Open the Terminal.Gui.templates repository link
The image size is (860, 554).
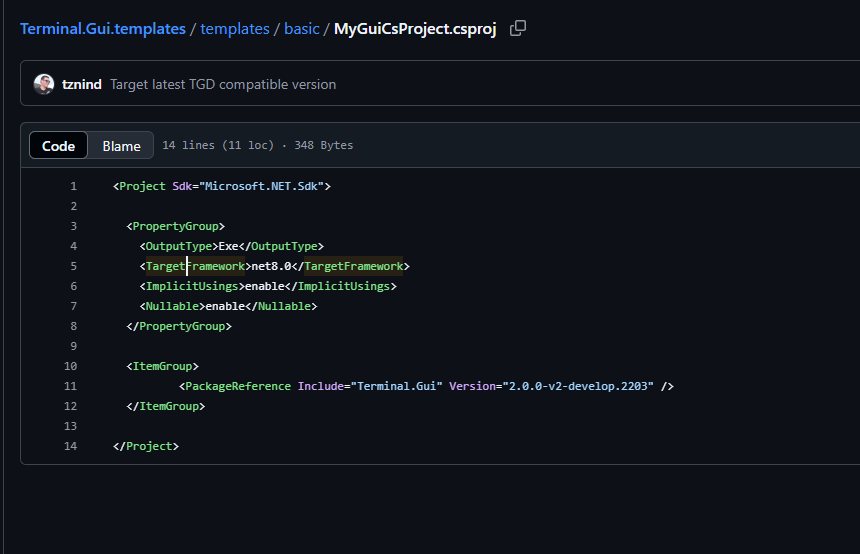point(102,28)
